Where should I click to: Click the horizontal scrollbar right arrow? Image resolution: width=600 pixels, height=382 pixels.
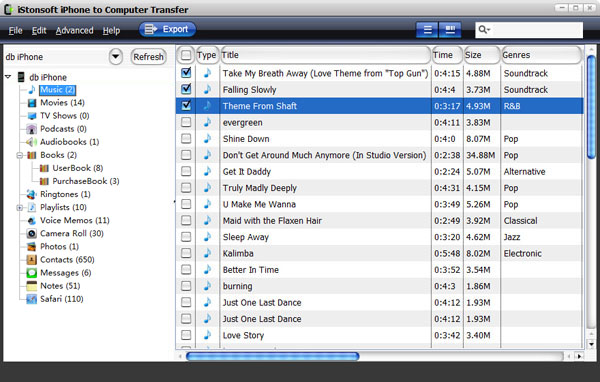pyautogui.click(x=579, y=356)
